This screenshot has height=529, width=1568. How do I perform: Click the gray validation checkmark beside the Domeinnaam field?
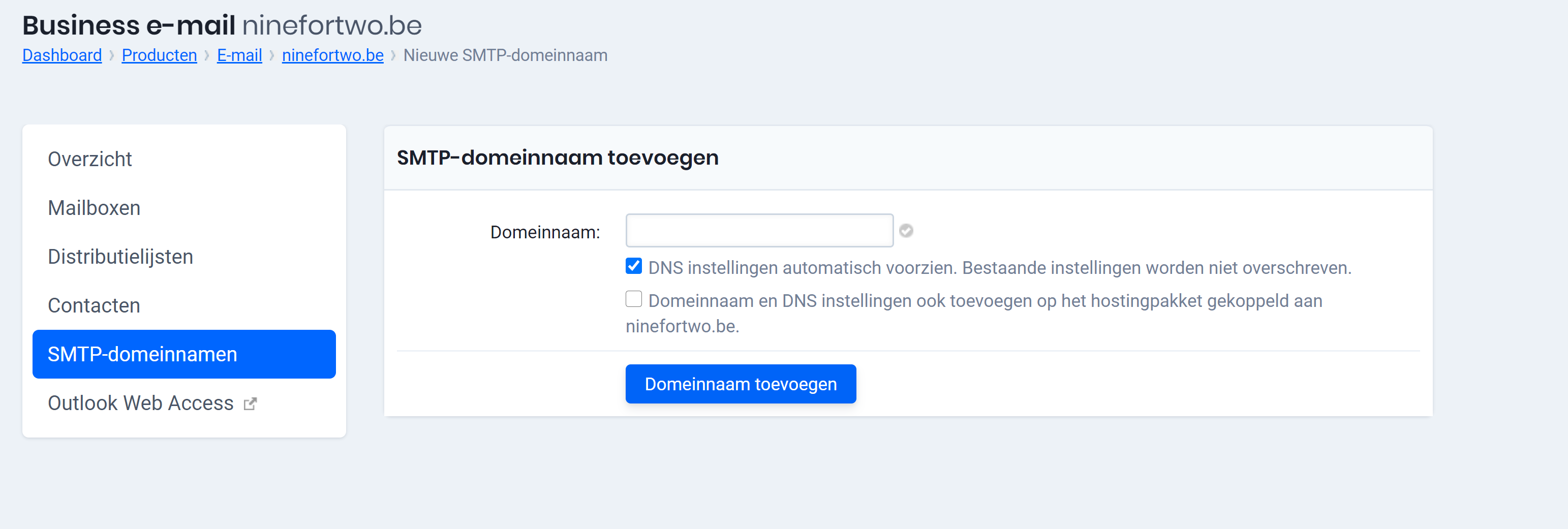coord(906,231)
